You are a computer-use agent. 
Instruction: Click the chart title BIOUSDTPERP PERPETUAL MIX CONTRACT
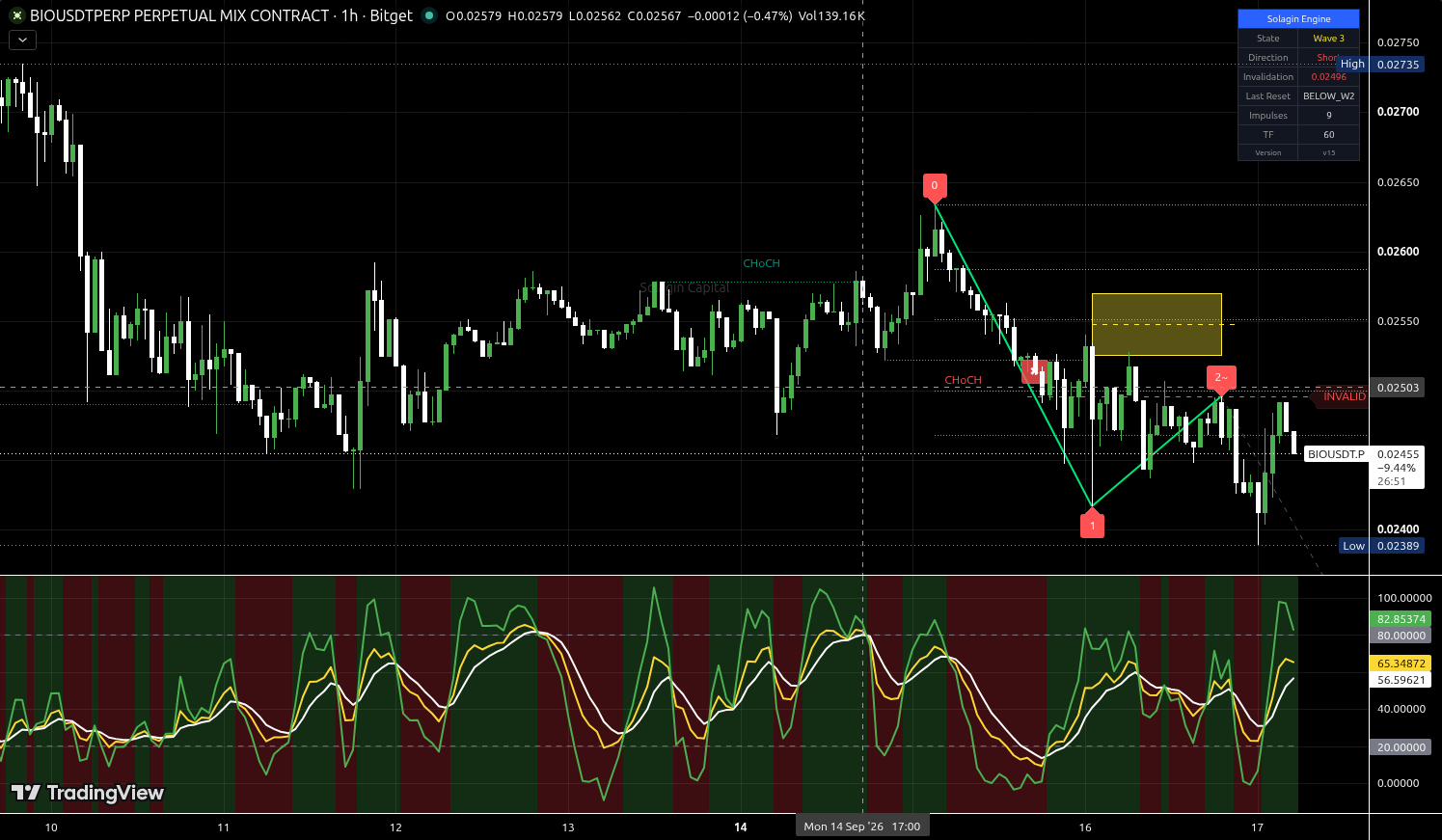coord(179,15)
